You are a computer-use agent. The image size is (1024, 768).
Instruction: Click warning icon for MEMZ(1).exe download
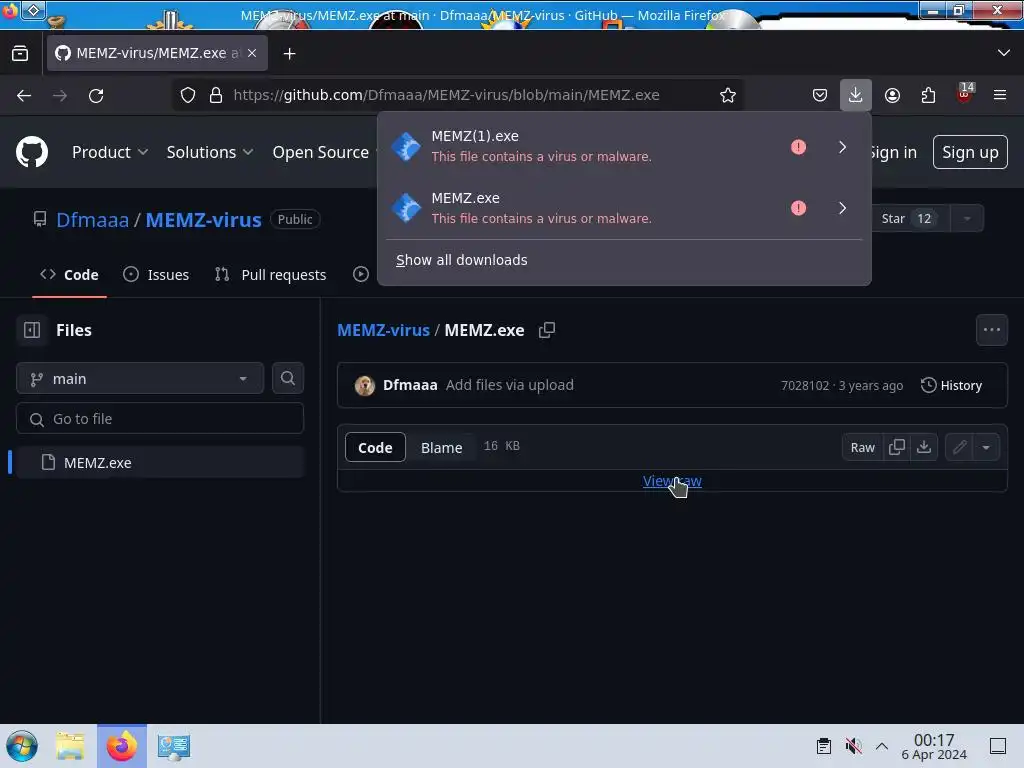point(798,147)
